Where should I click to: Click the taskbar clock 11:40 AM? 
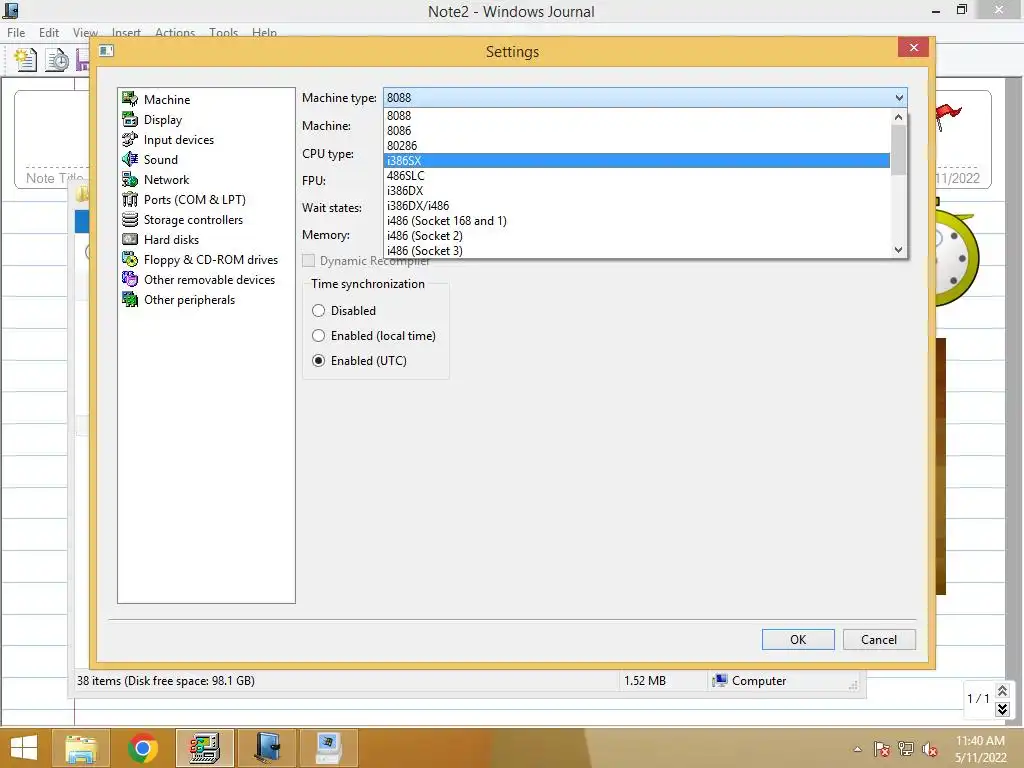click(x=980, y=741)
